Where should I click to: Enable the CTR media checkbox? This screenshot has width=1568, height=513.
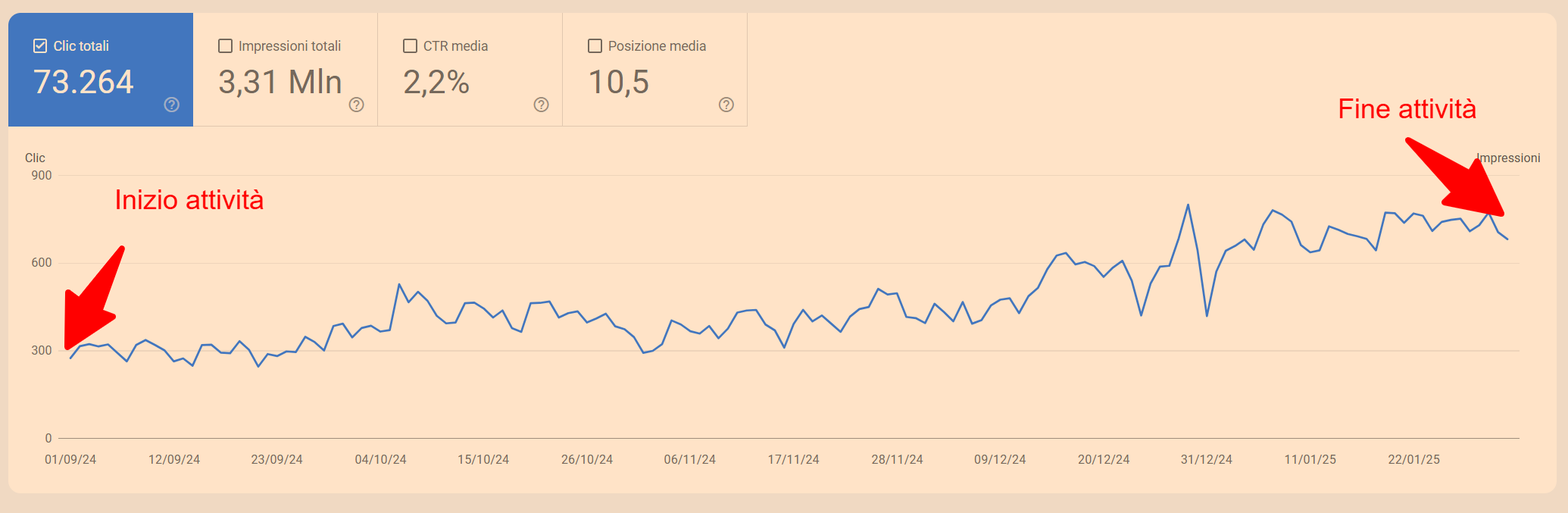point(410,46)
